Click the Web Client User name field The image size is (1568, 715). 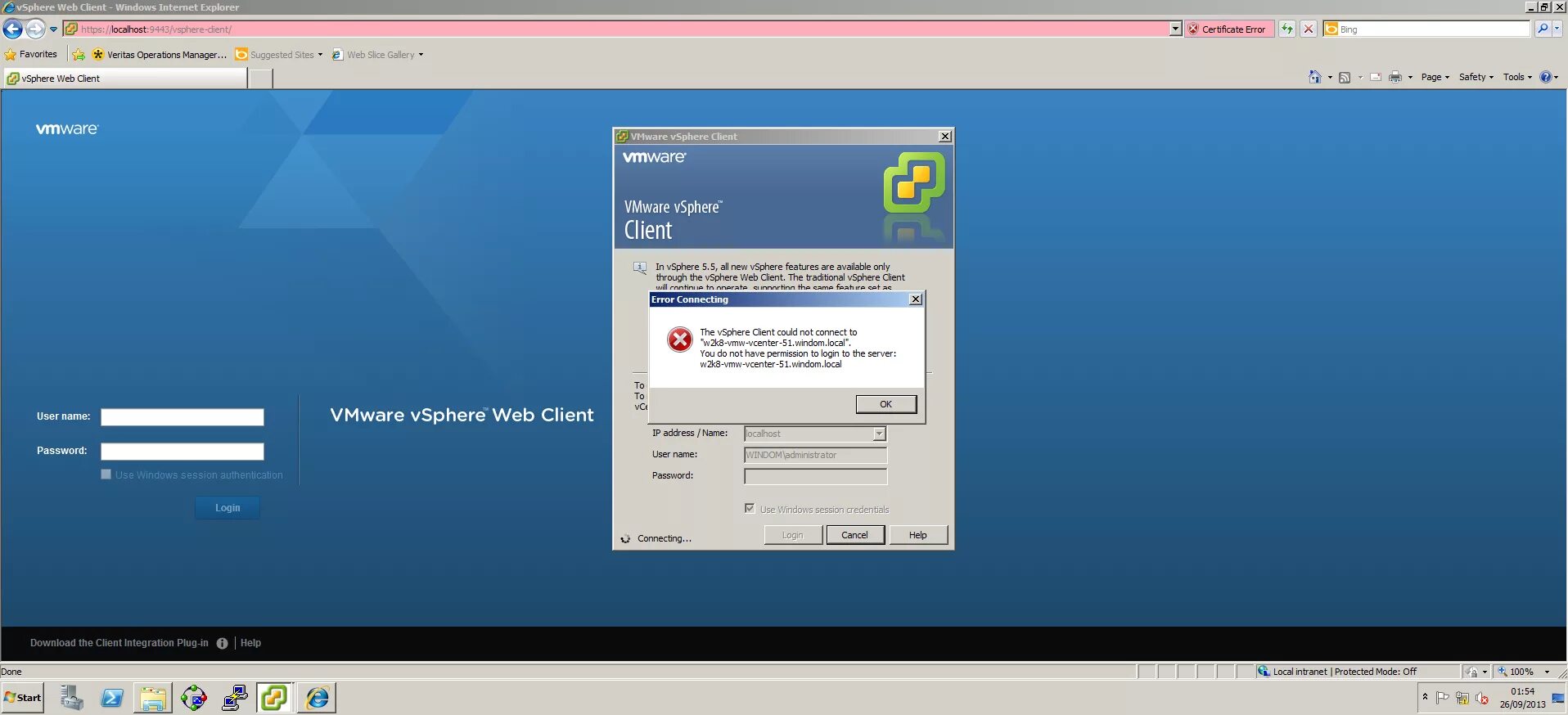182,417
